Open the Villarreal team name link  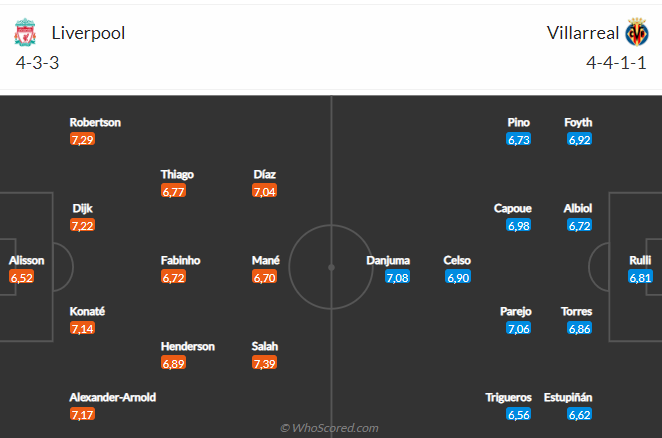581,32
